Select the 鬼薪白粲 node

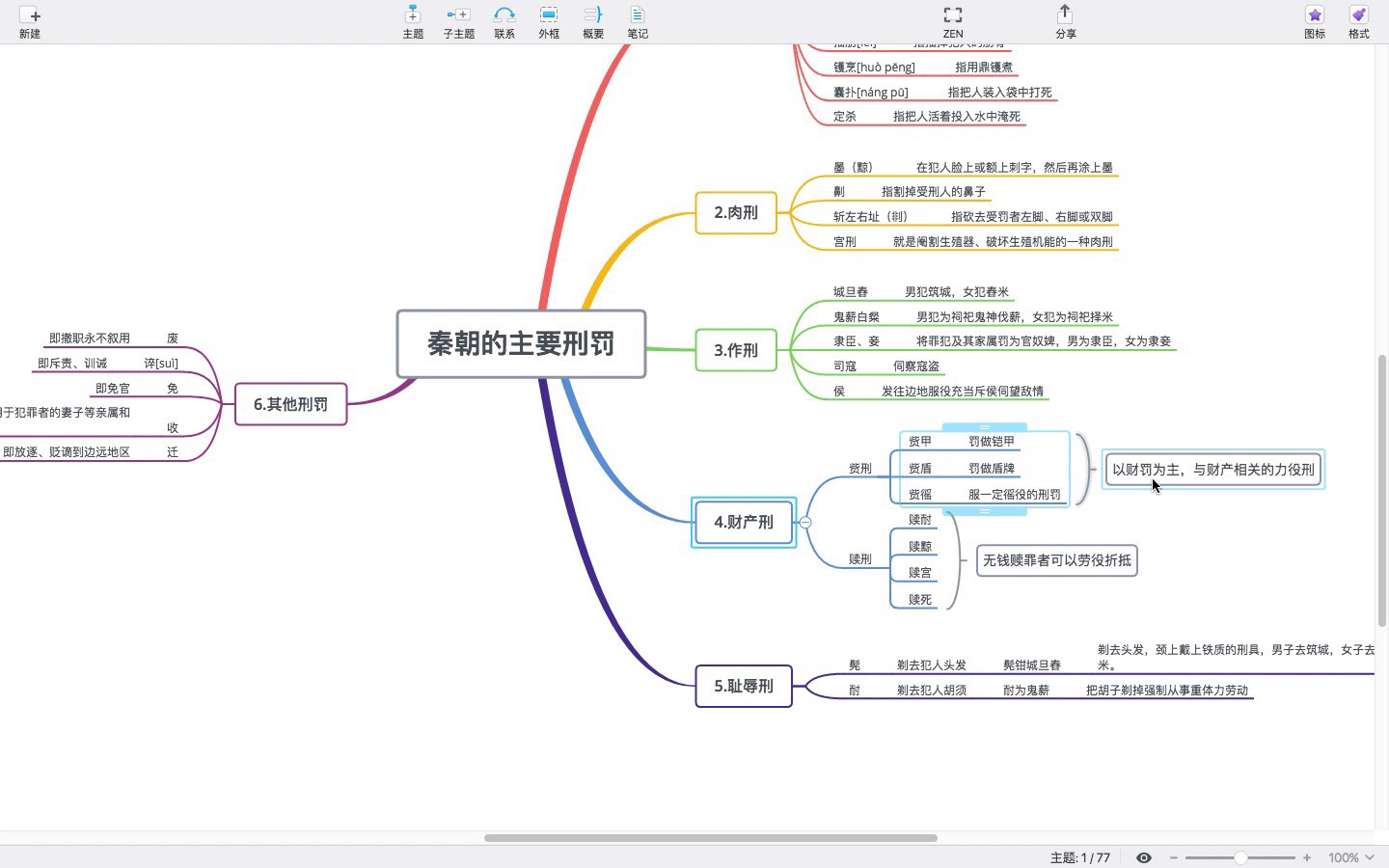click(x=857, y=317)
